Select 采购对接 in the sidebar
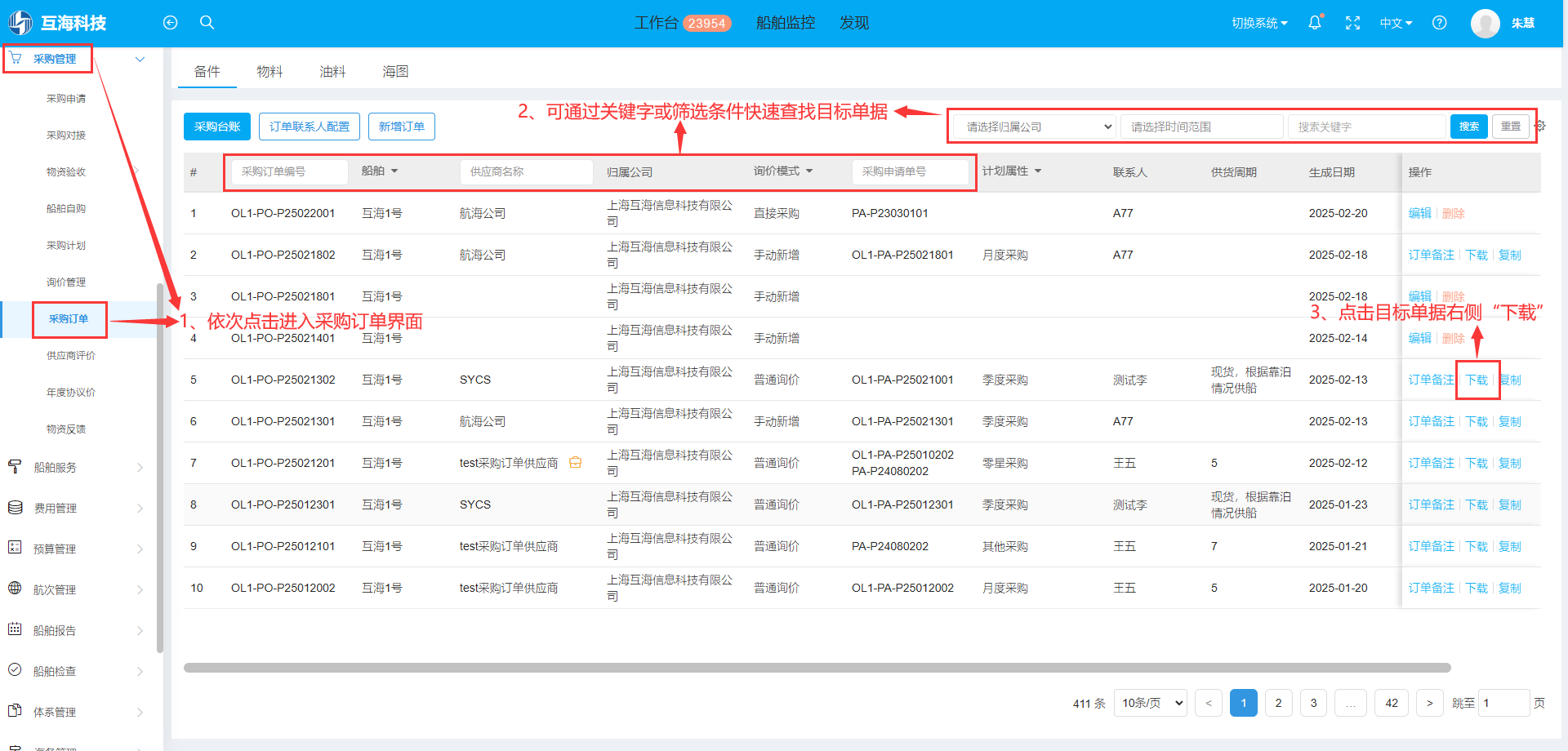The width and height of the screenshot is (1568, 751). [x=66, y=136]
